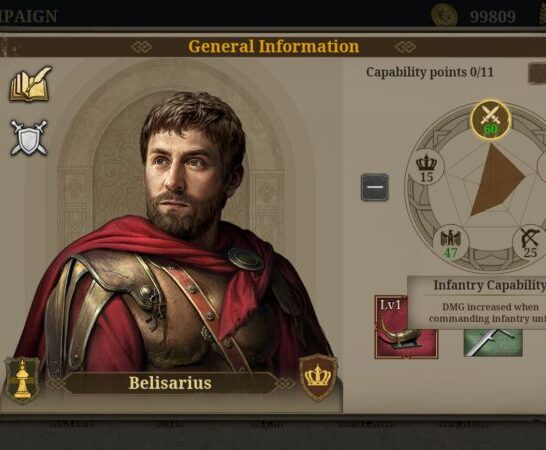Open the sword item card

493,343
